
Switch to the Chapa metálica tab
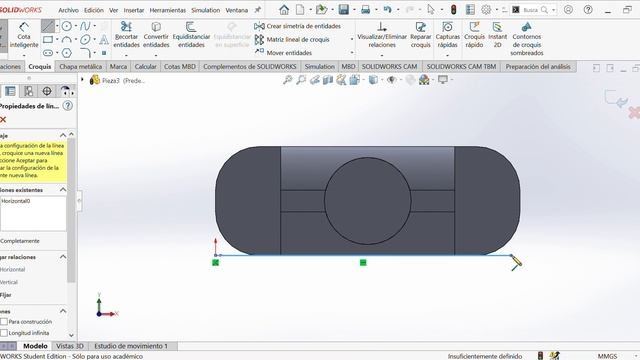(80, 67)
